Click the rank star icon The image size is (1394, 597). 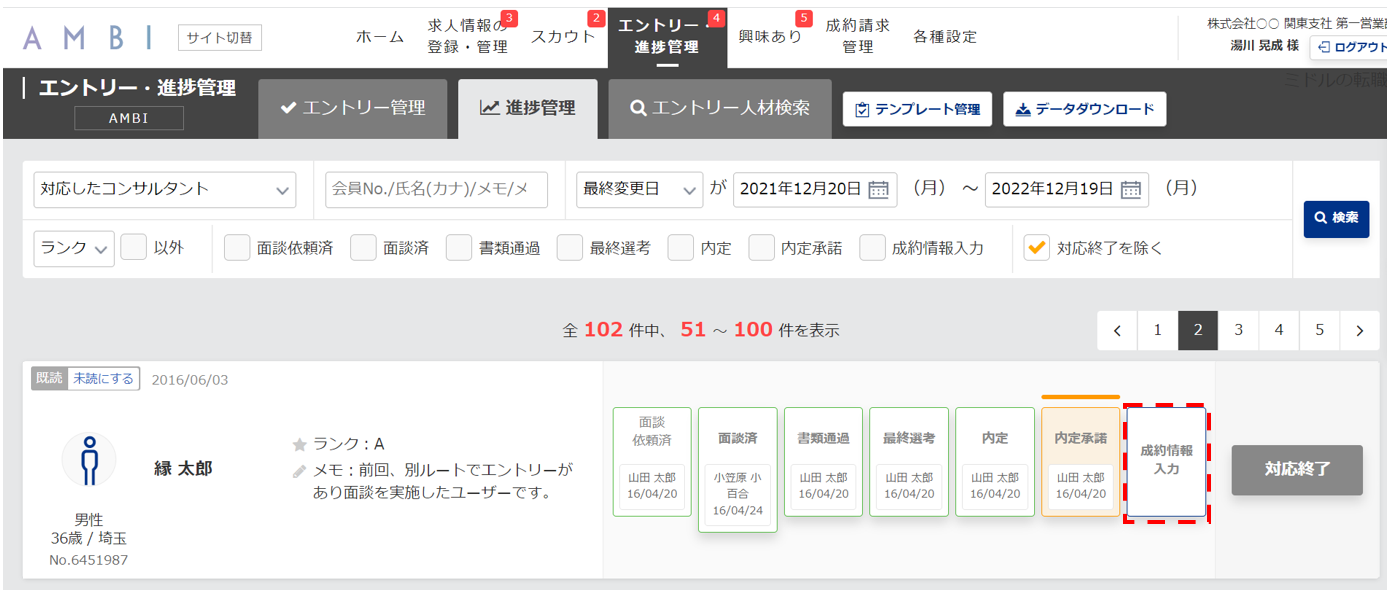point(299,445)
